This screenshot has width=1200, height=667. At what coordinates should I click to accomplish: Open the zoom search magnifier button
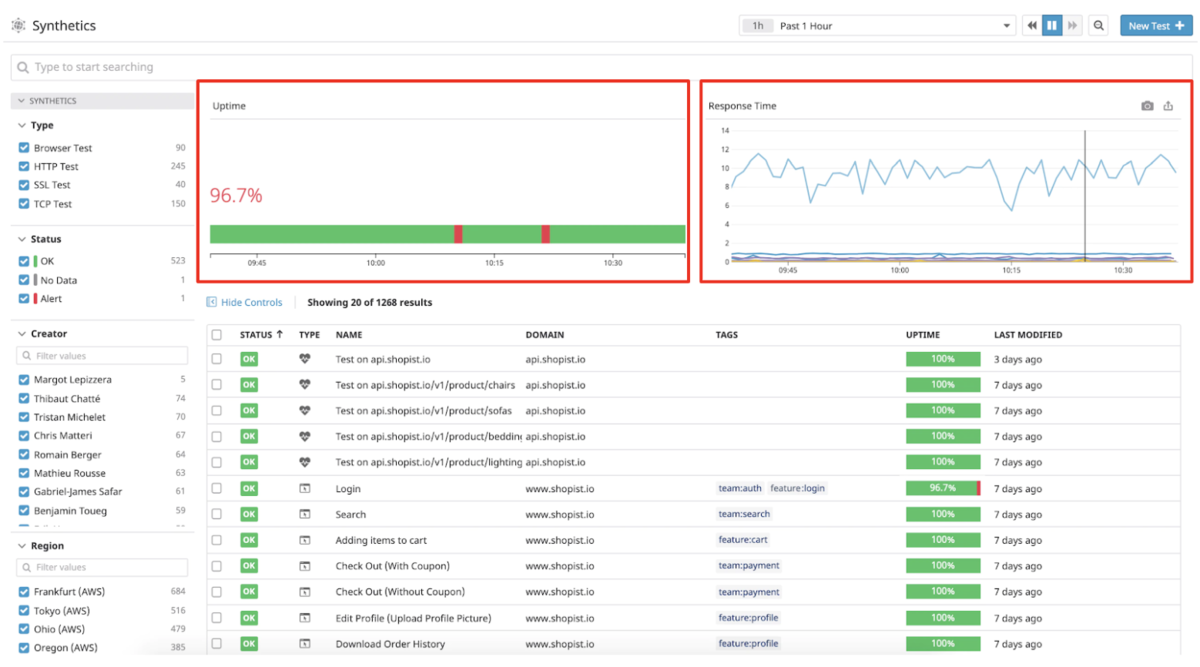(1099, 26)
